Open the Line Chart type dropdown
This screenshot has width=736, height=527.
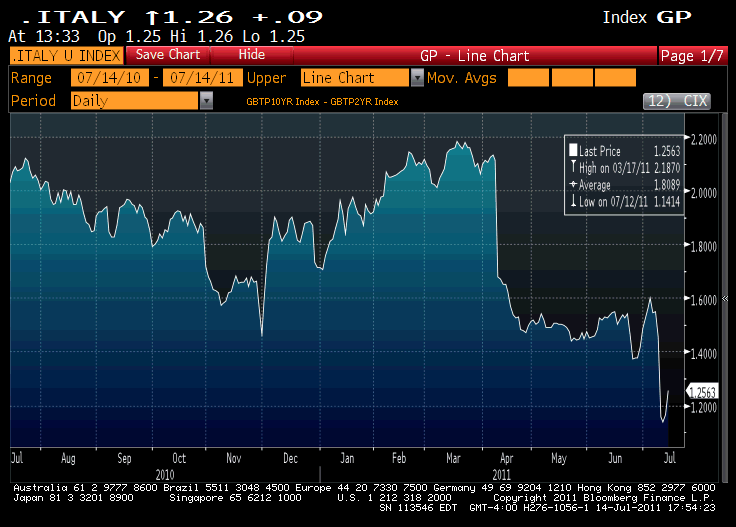[x=355, y=77]
